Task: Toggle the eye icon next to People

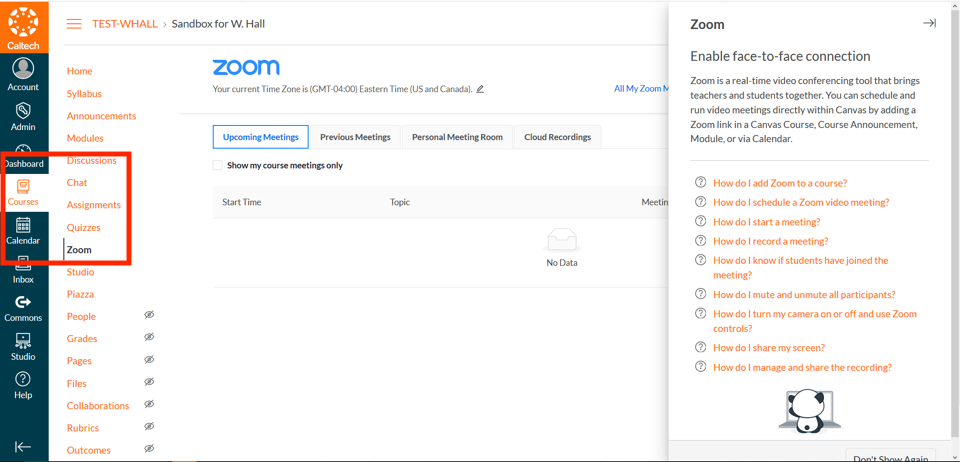Action: click(x=149, y=315)
